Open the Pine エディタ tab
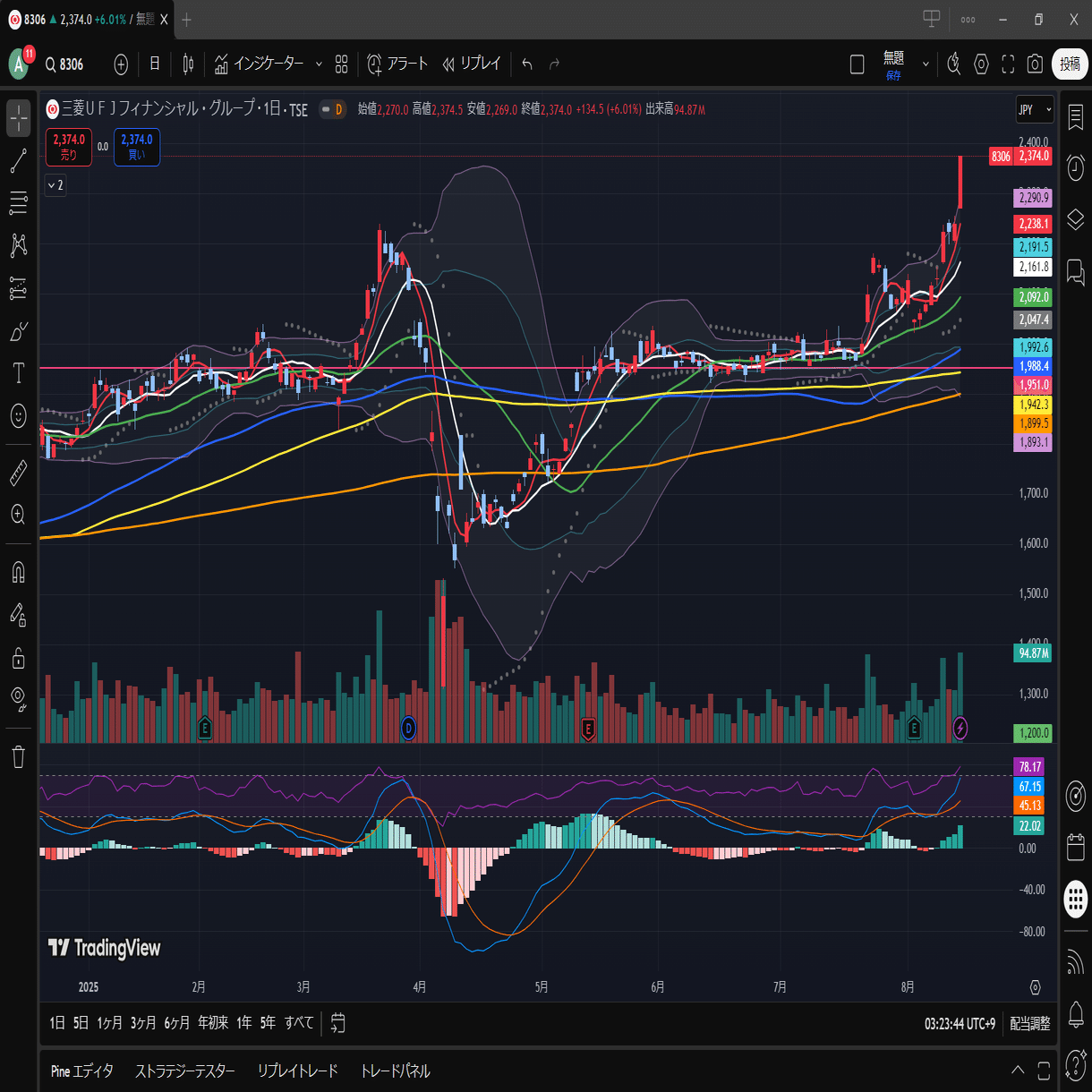This screenshot has width=1092, height=1092. (x=82, y=1071)
